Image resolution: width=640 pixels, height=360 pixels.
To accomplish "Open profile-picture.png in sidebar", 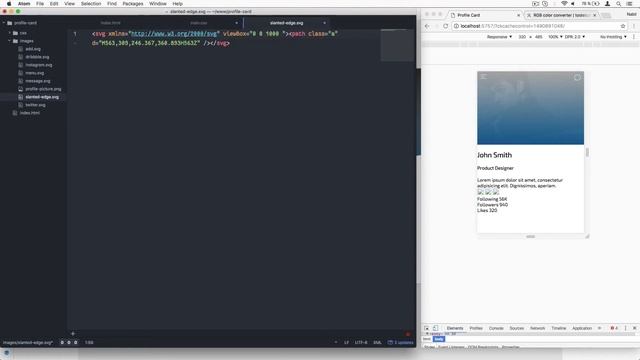I will coord(43,89).
